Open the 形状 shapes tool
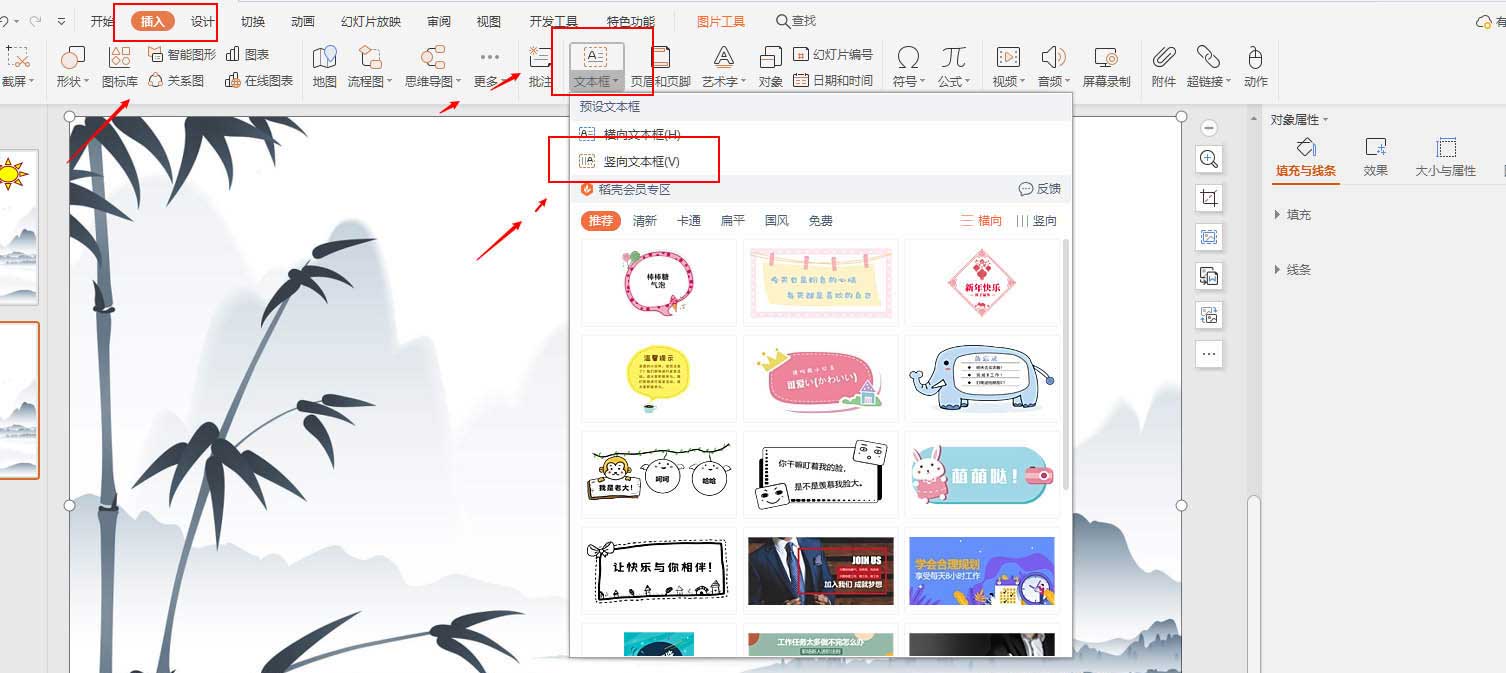 click(72, 66)
